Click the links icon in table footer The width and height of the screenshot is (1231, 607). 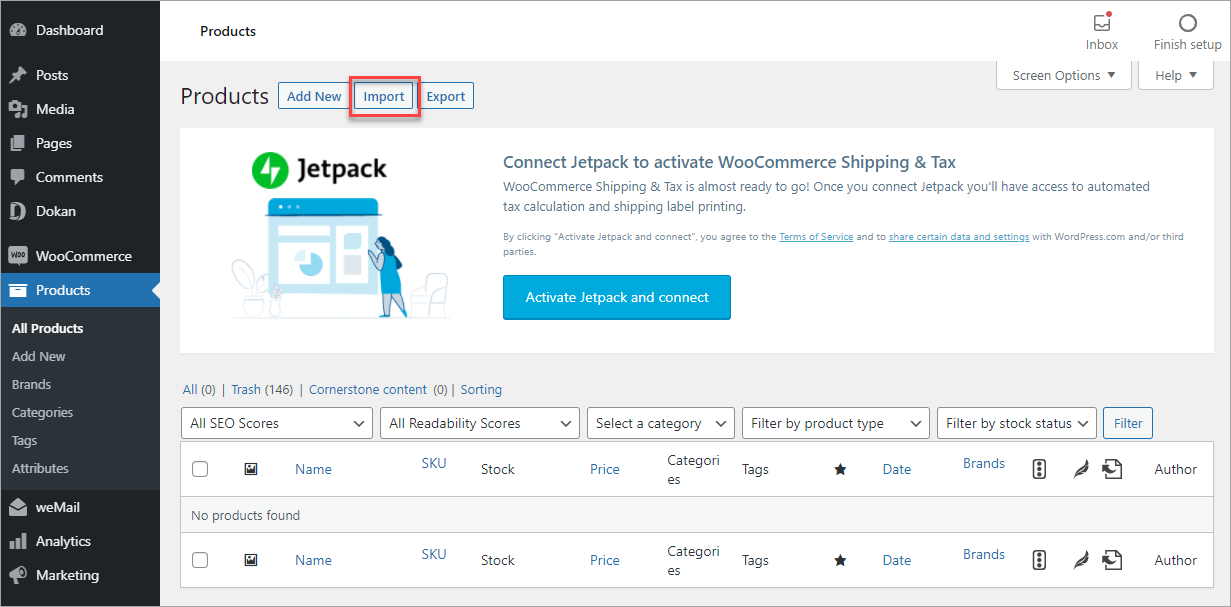click(x=1112, y=560)
